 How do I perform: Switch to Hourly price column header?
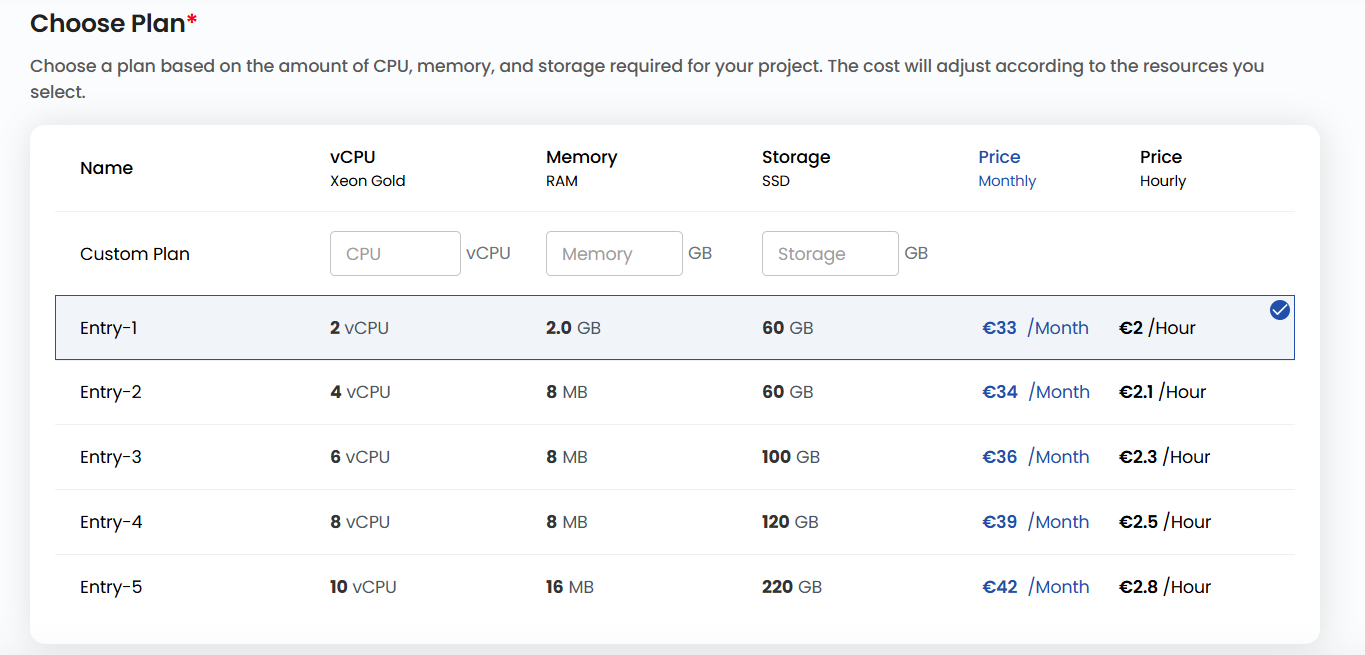click(1162, 168)
